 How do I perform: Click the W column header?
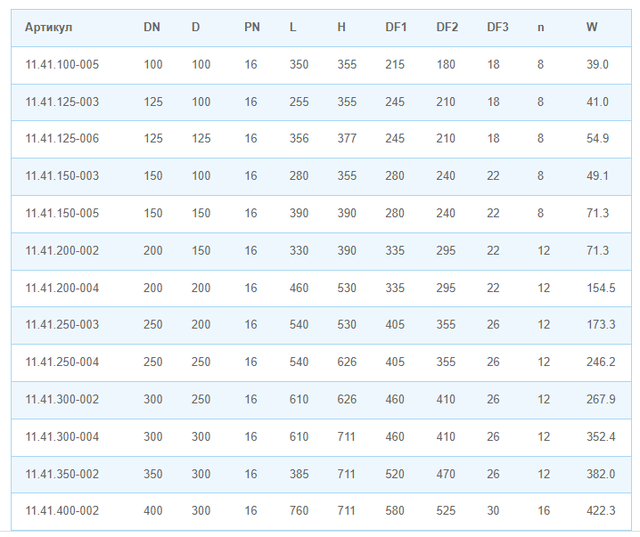point(592,27)
